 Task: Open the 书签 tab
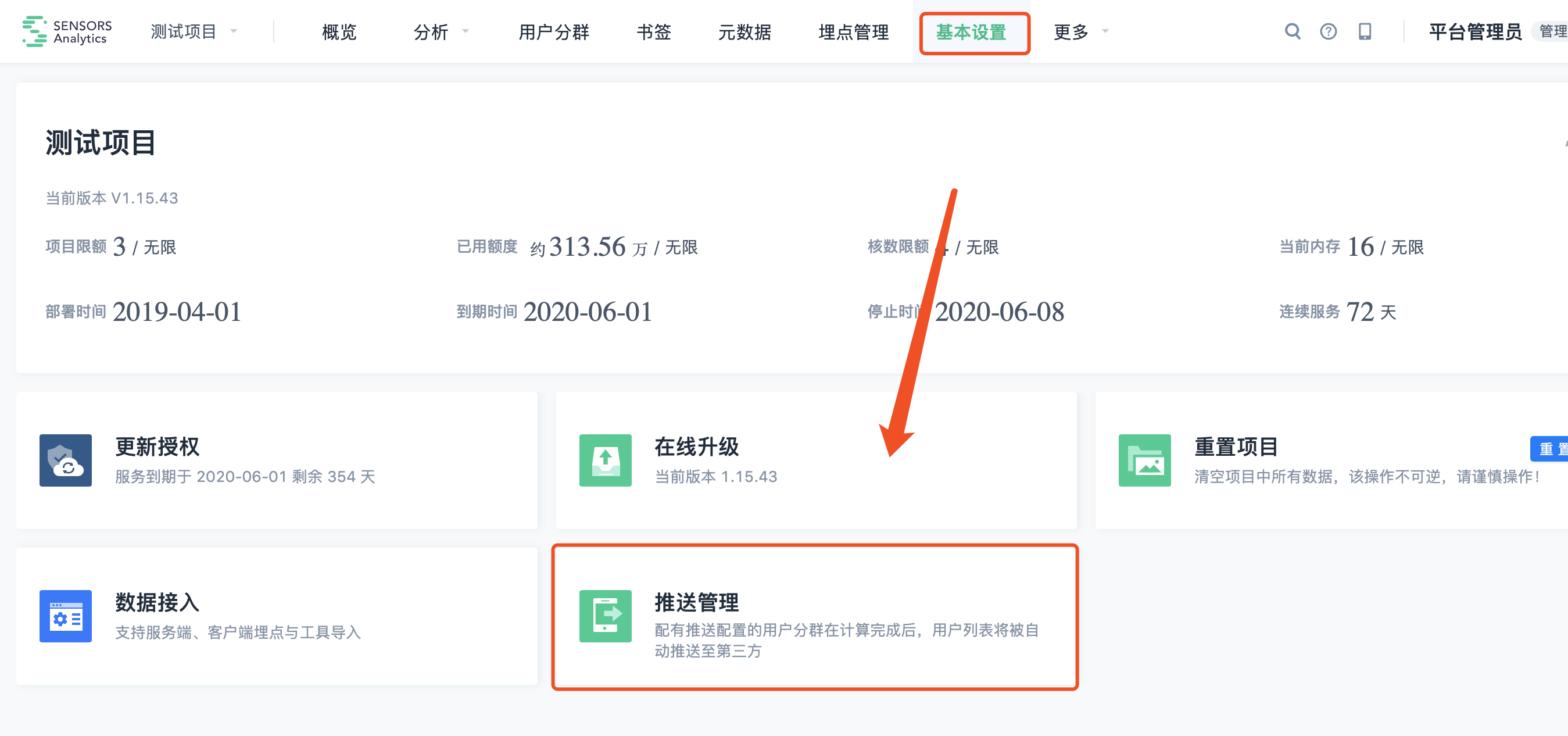(x=654, y=31)
